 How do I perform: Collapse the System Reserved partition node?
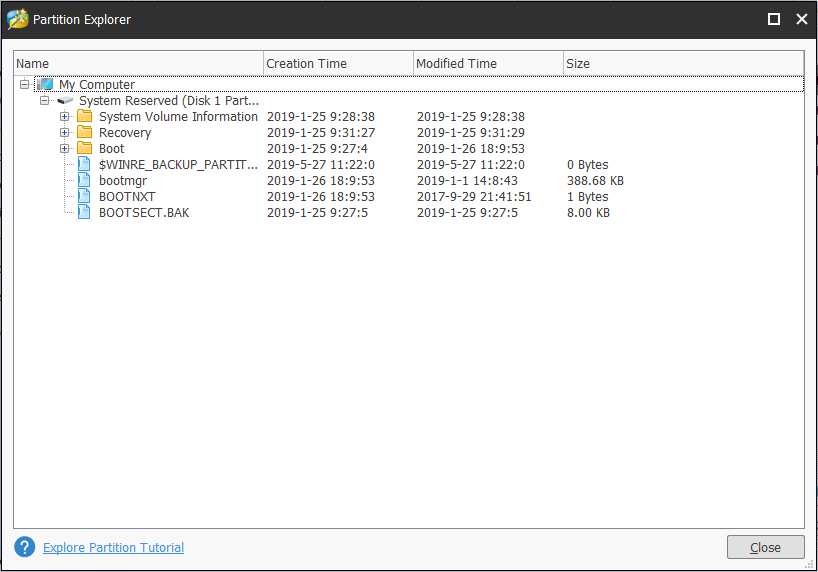tap(45, 100)
